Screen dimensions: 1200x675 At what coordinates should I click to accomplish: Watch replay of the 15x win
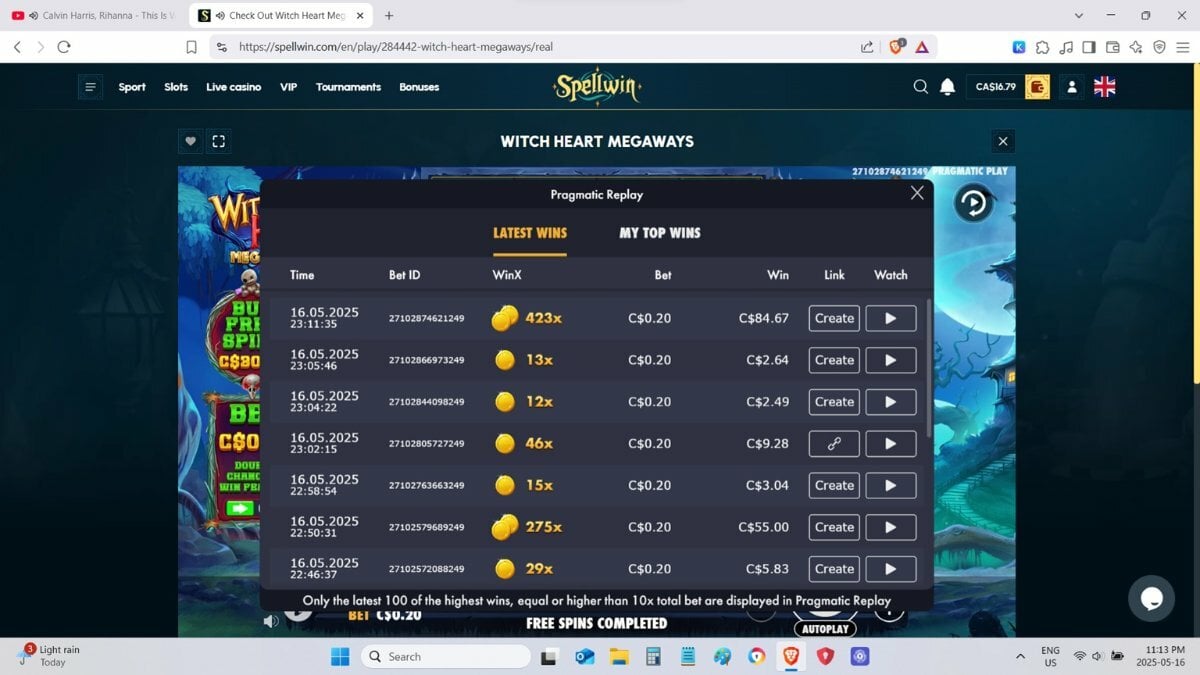pos(890,485)
